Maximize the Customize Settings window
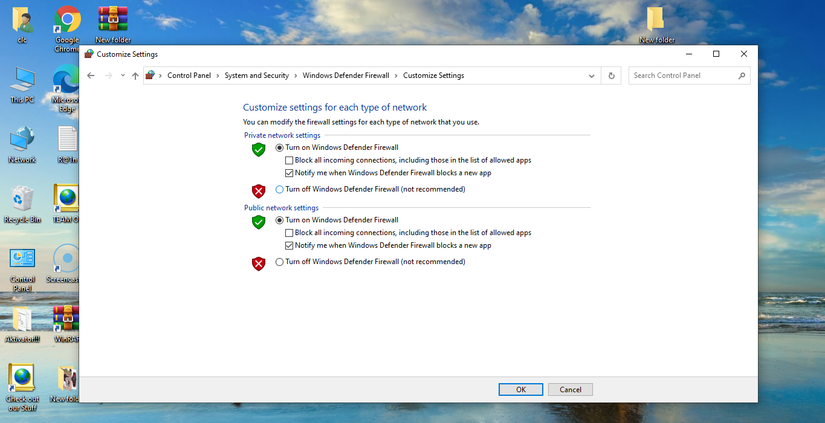825x423 pixels. click(716, 54)
